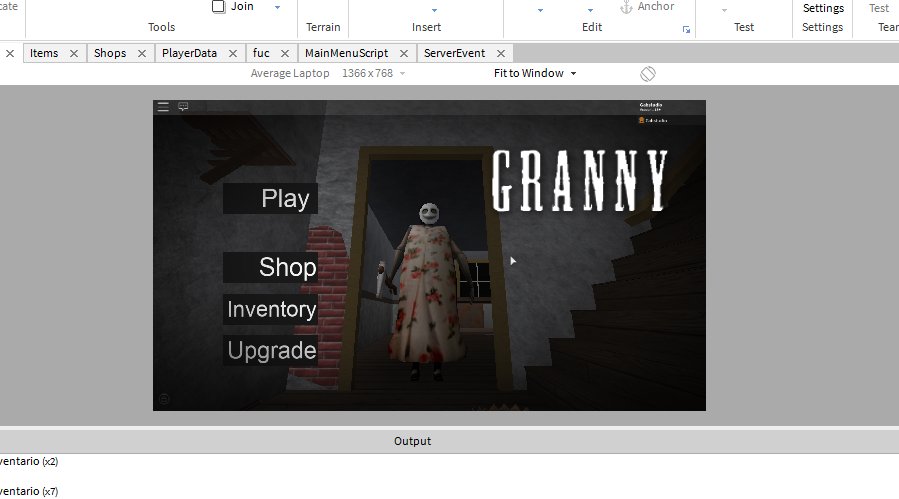
Task: Close the PlayerData tab
Action: (x=233, y=53)
